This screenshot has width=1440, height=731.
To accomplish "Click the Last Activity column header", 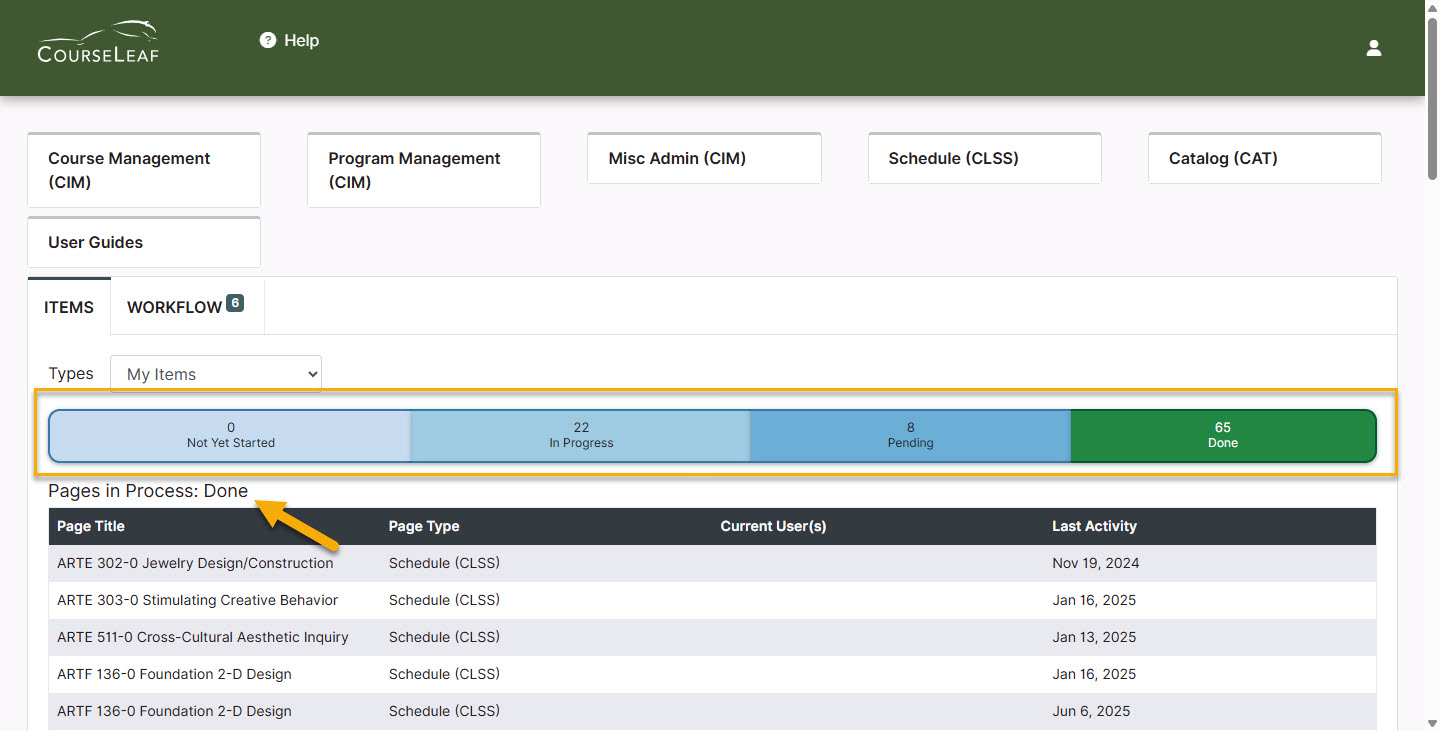I will click(1094, 526).
